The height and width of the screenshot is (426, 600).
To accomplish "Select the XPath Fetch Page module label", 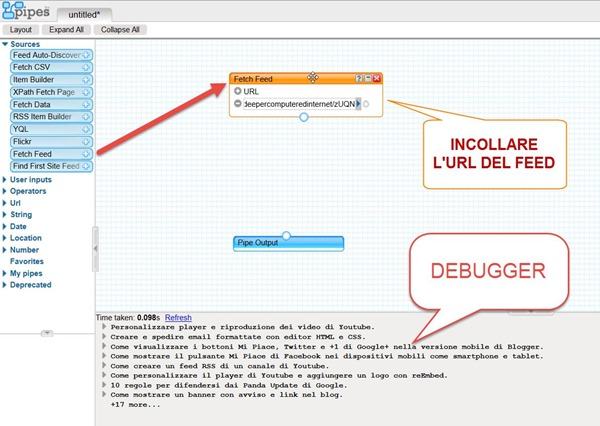I will coord(44,92).
